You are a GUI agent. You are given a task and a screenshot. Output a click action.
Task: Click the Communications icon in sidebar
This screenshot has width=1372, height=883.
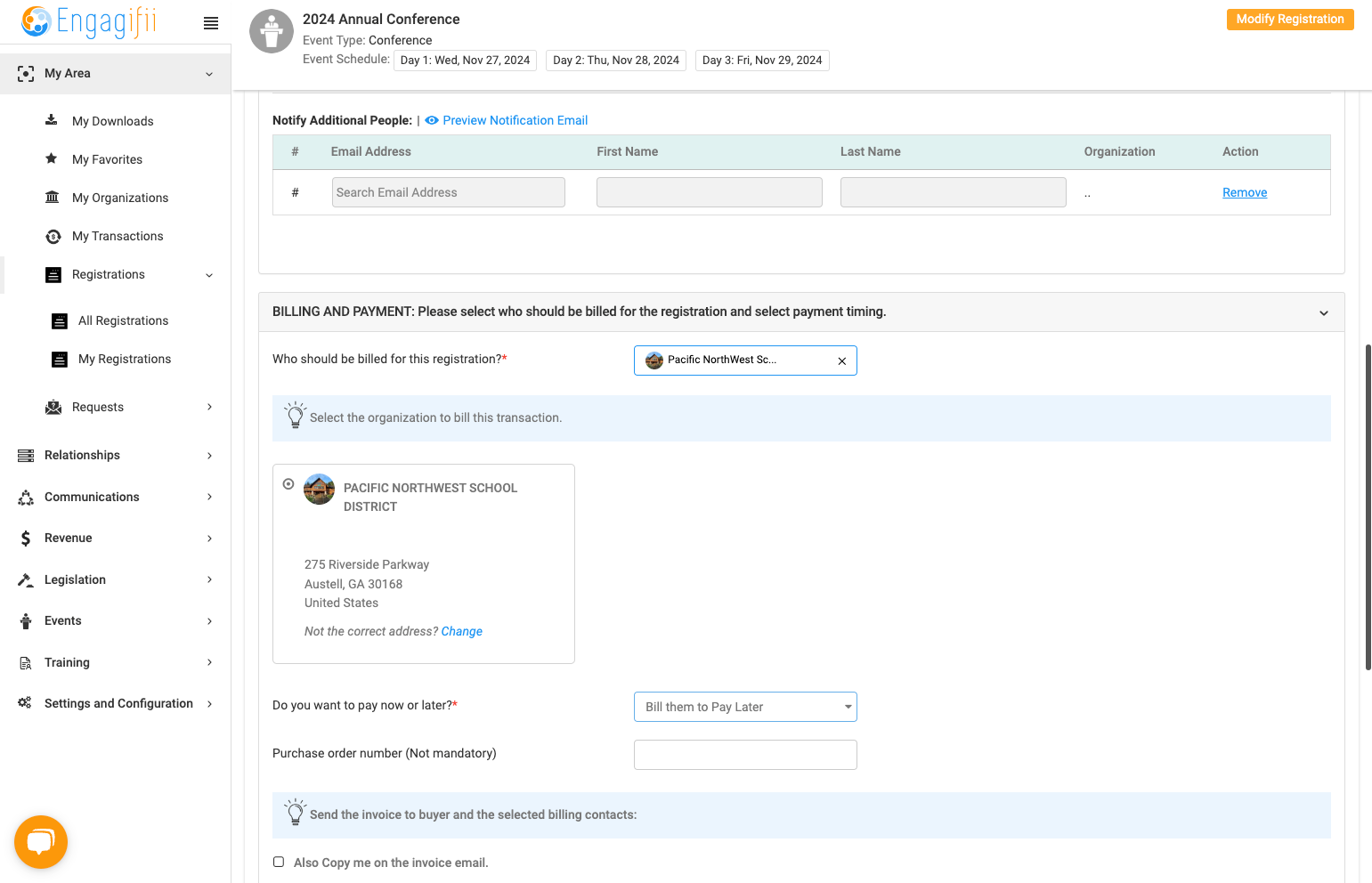[26, 497]
